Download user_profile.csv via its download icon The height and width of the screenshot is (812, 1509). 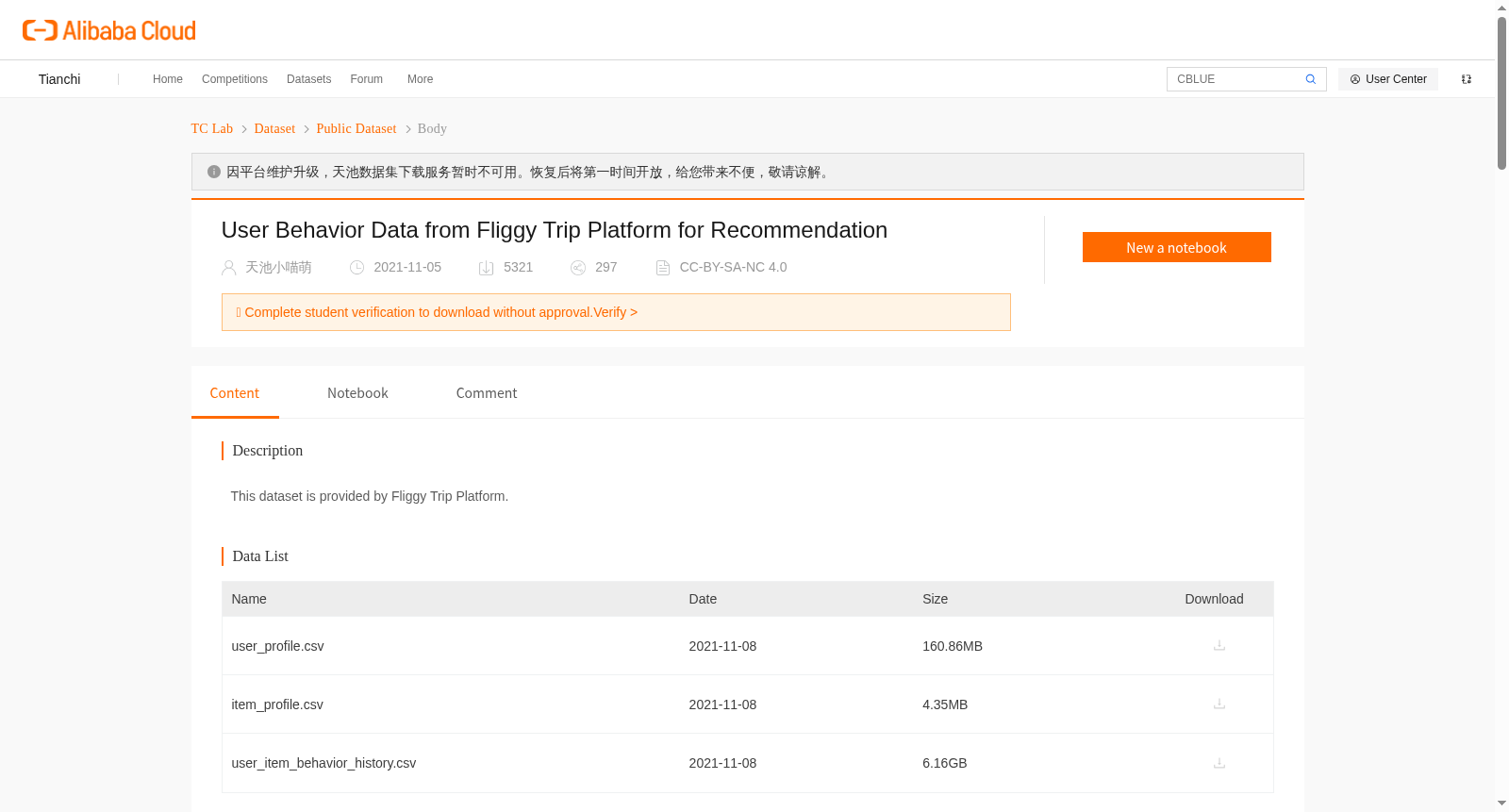pyautogui.click(x=1219, y=646)
